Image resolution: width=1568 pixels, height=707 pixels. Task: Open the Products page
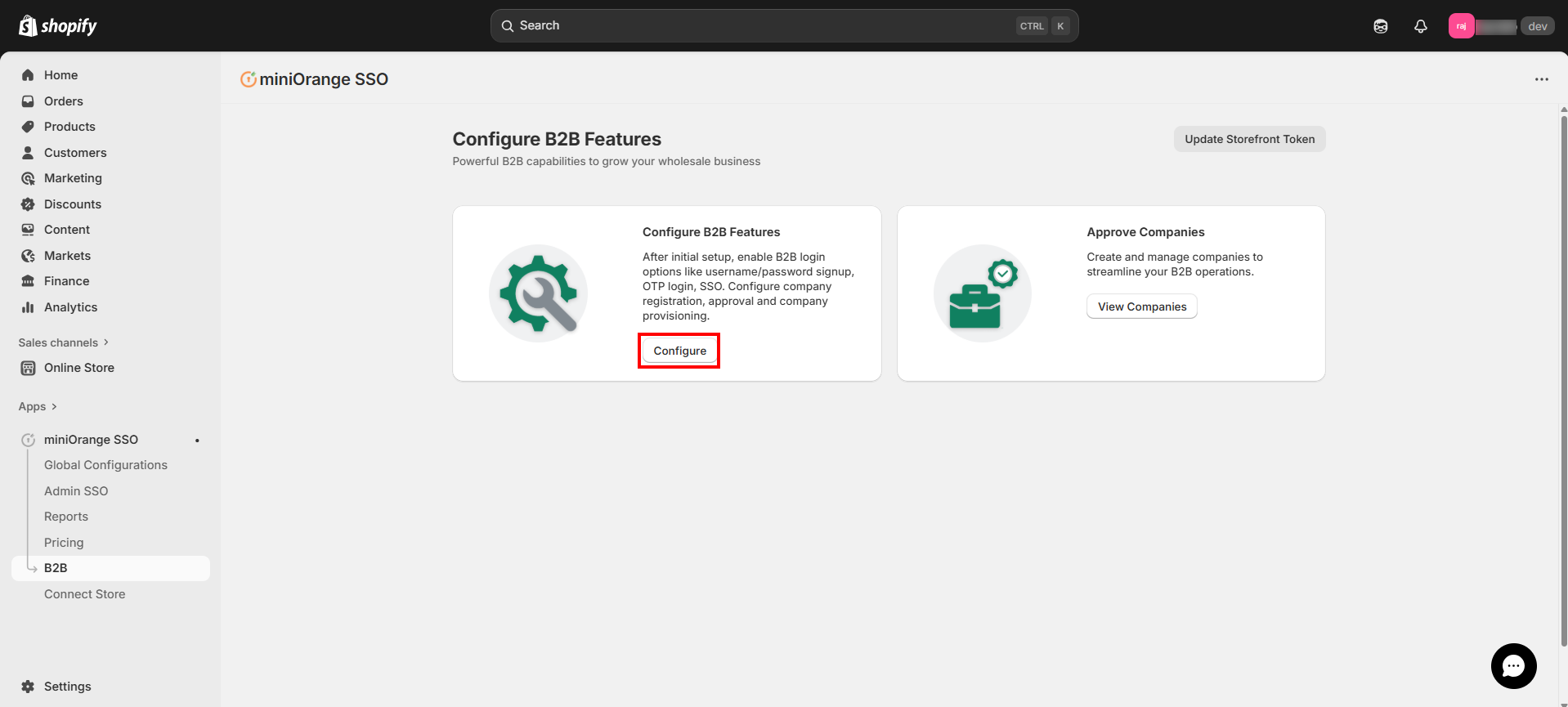tap(110, 127)
